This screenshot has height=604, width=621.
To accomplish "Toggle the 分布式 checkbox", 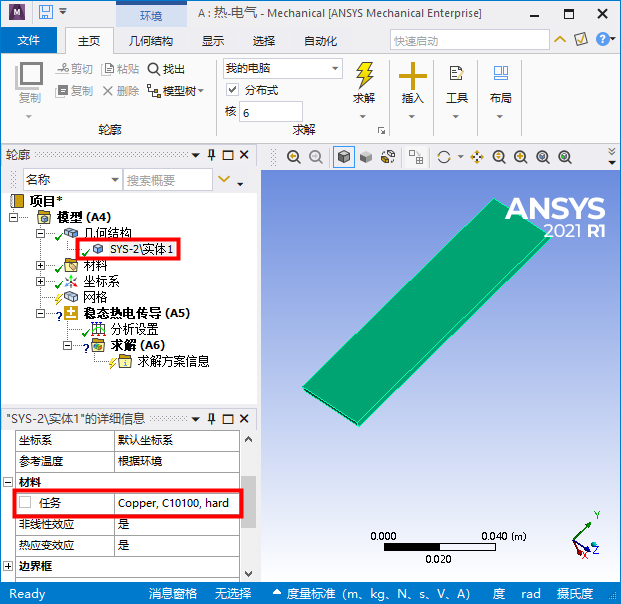I will [x=232, y=90].
